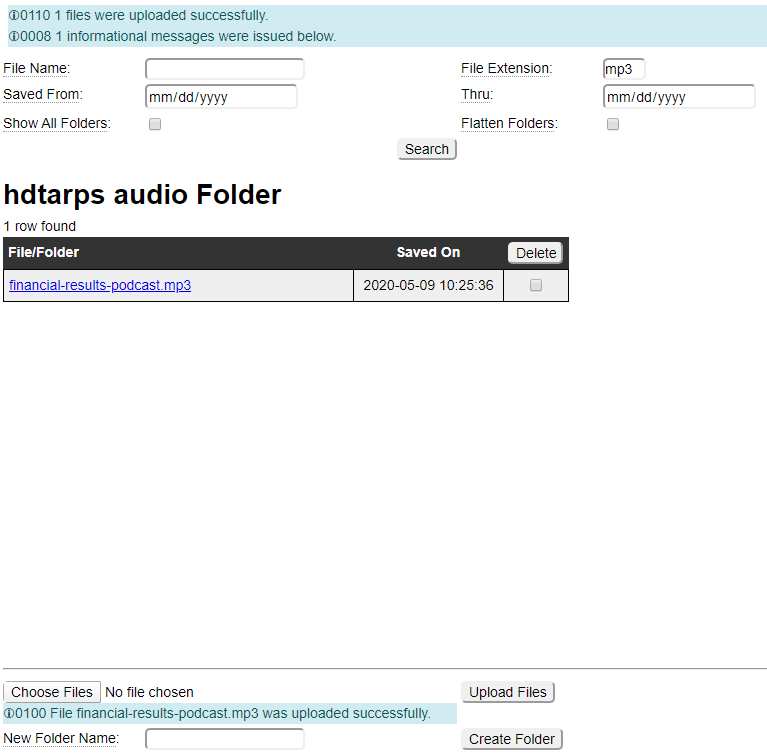Click the info icon beside message 0008
The image size is (767, 756).
pyautogui.click(x=13, y=37)
